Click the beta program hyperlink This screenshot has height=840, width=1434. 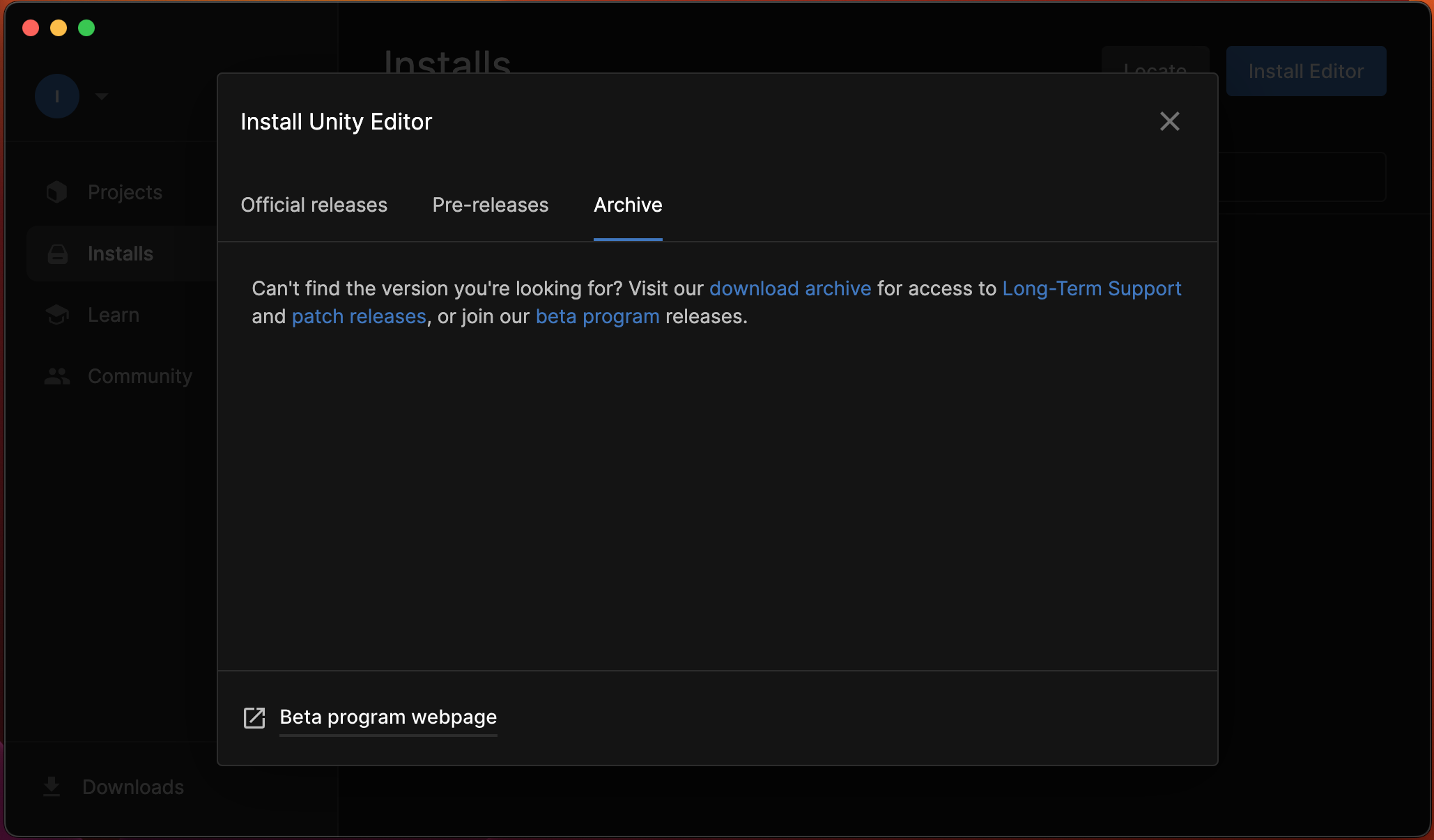point(597,316)
